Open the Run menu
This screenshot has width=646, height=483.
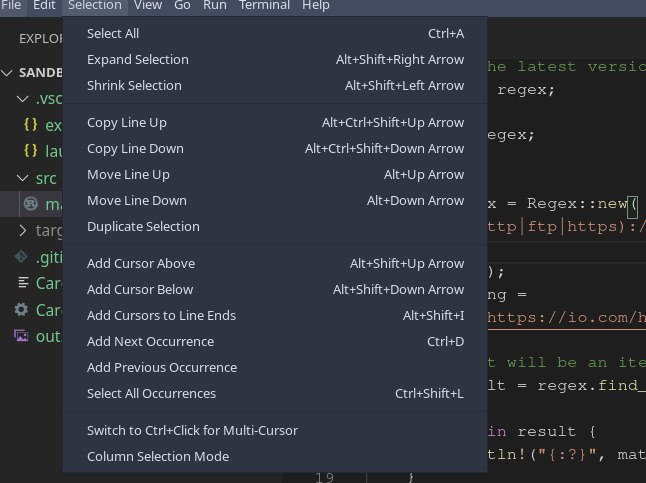point(215,5)
